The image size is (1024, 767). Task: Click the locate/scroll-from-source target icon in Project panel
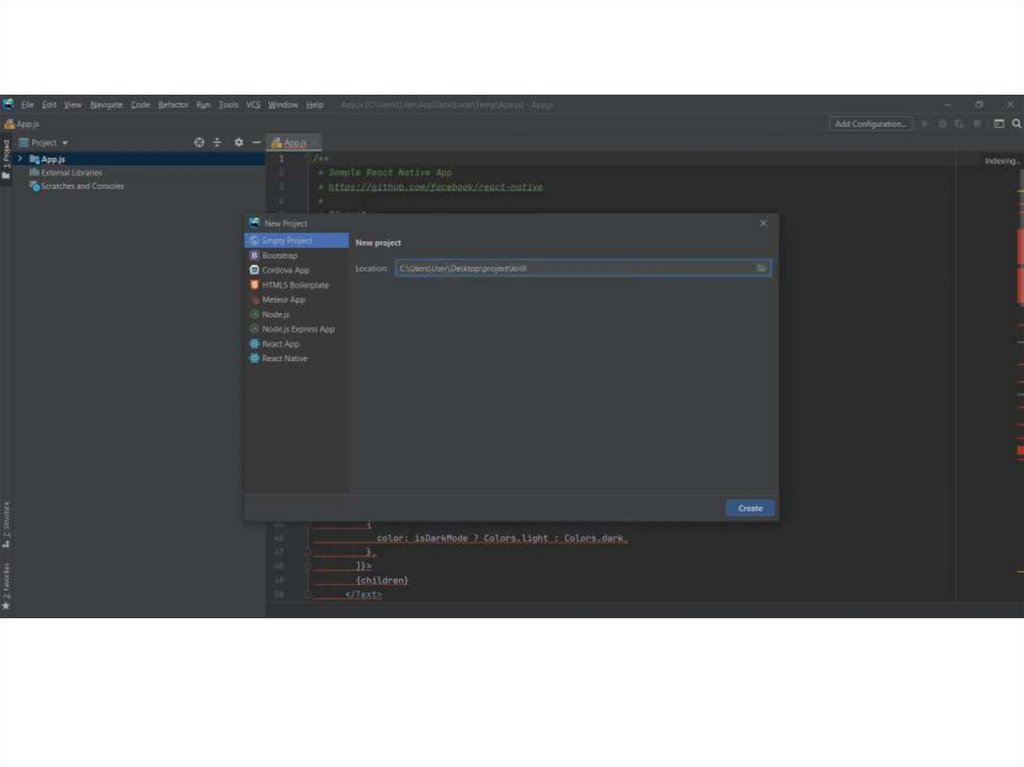(199, 143)
